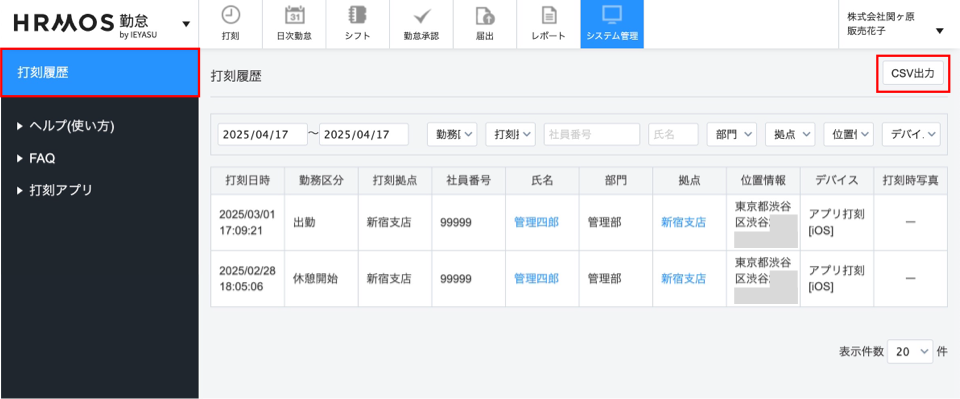The image size is (960, 399).
Task: Select the 2025/03/01 17:09:21 timestamp cell
Action: [x=247, y=223]
